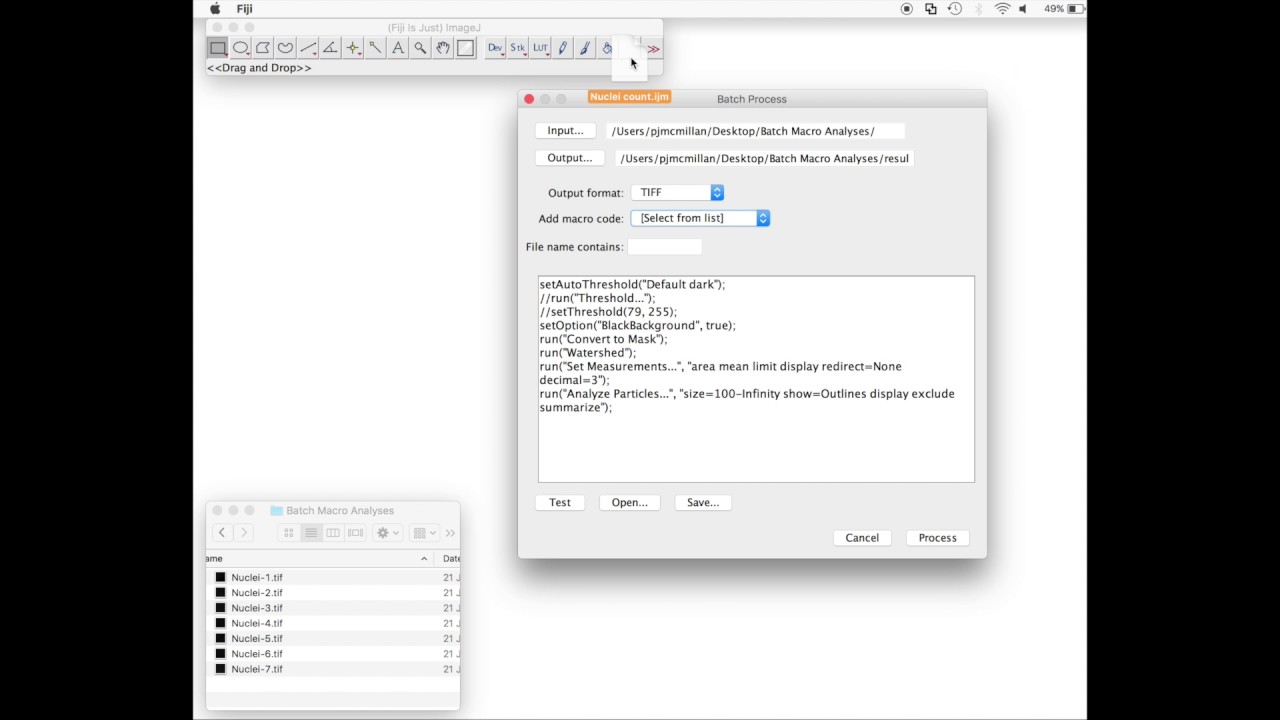The width and height of the screenshot is (1280, 720).
Task: Open the Apple menu
Action: pyautogui.click(x=214, y=9)
